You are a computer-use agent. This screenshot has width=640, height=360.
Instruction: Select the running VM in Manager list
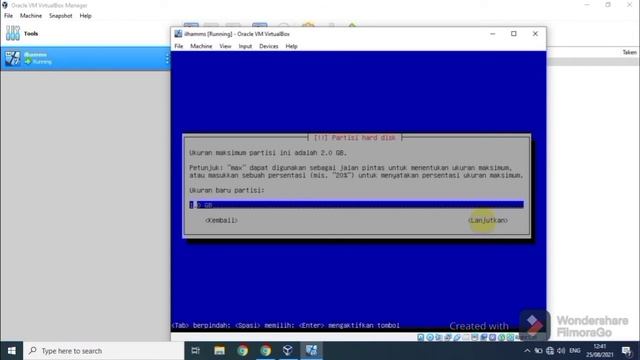(x=85, y=58)
